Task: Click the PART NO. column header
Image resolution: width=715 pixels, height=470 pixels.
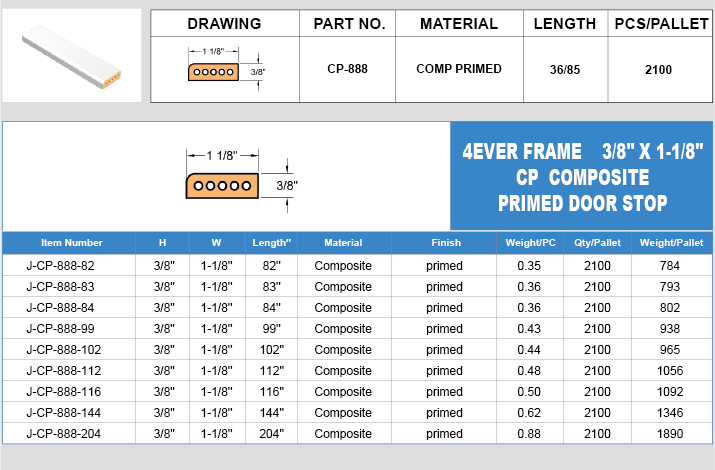Action: coord(349,24)
